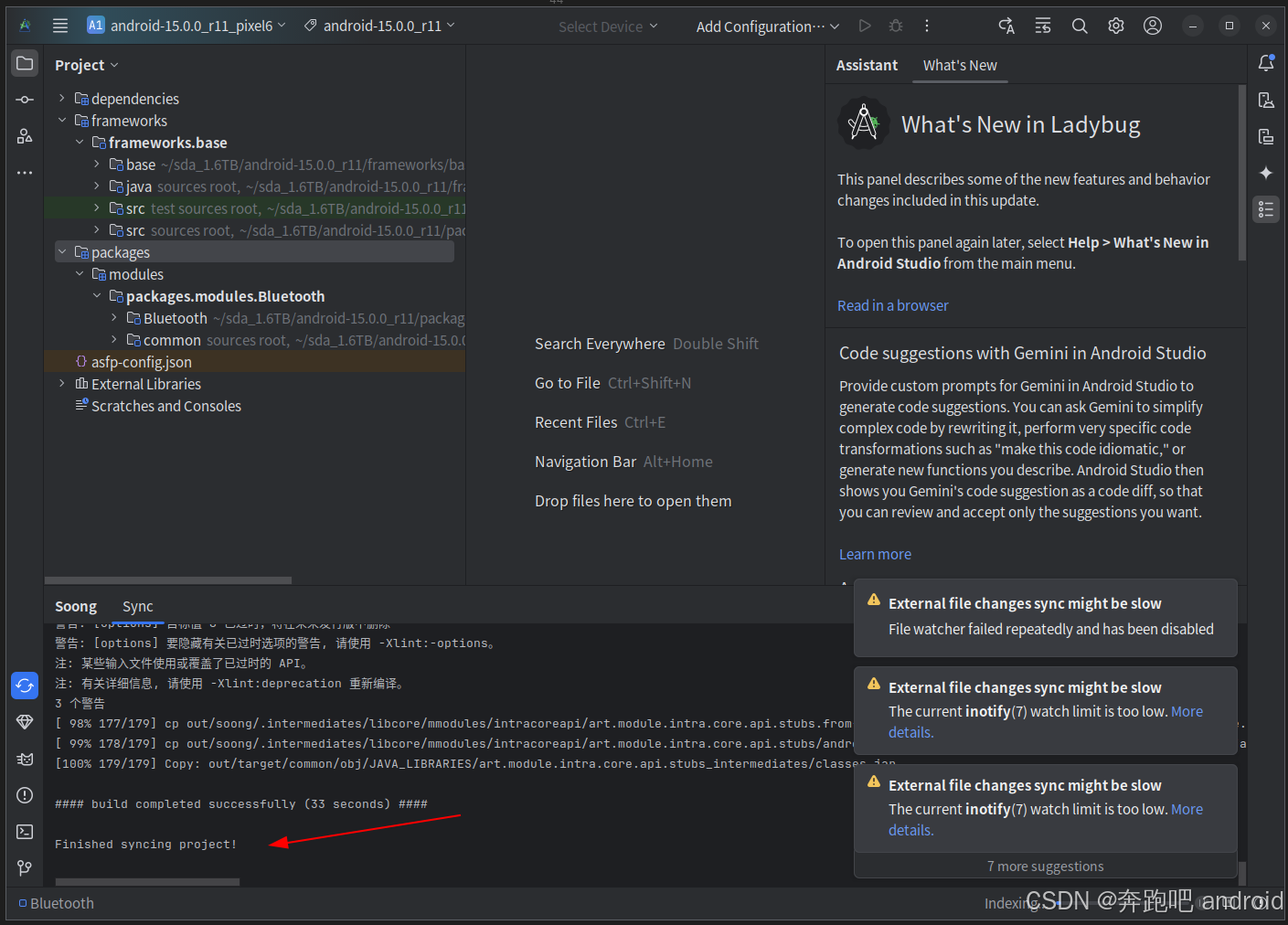1288x925 pixels.
Task: Expand the src test sources root folder
Action: point(97,208)
